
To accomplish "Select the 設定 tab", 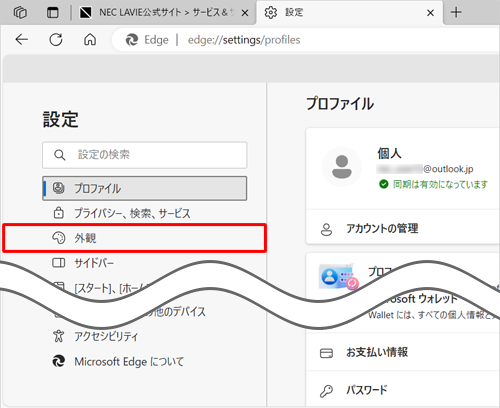I will [x=349, y=13].
